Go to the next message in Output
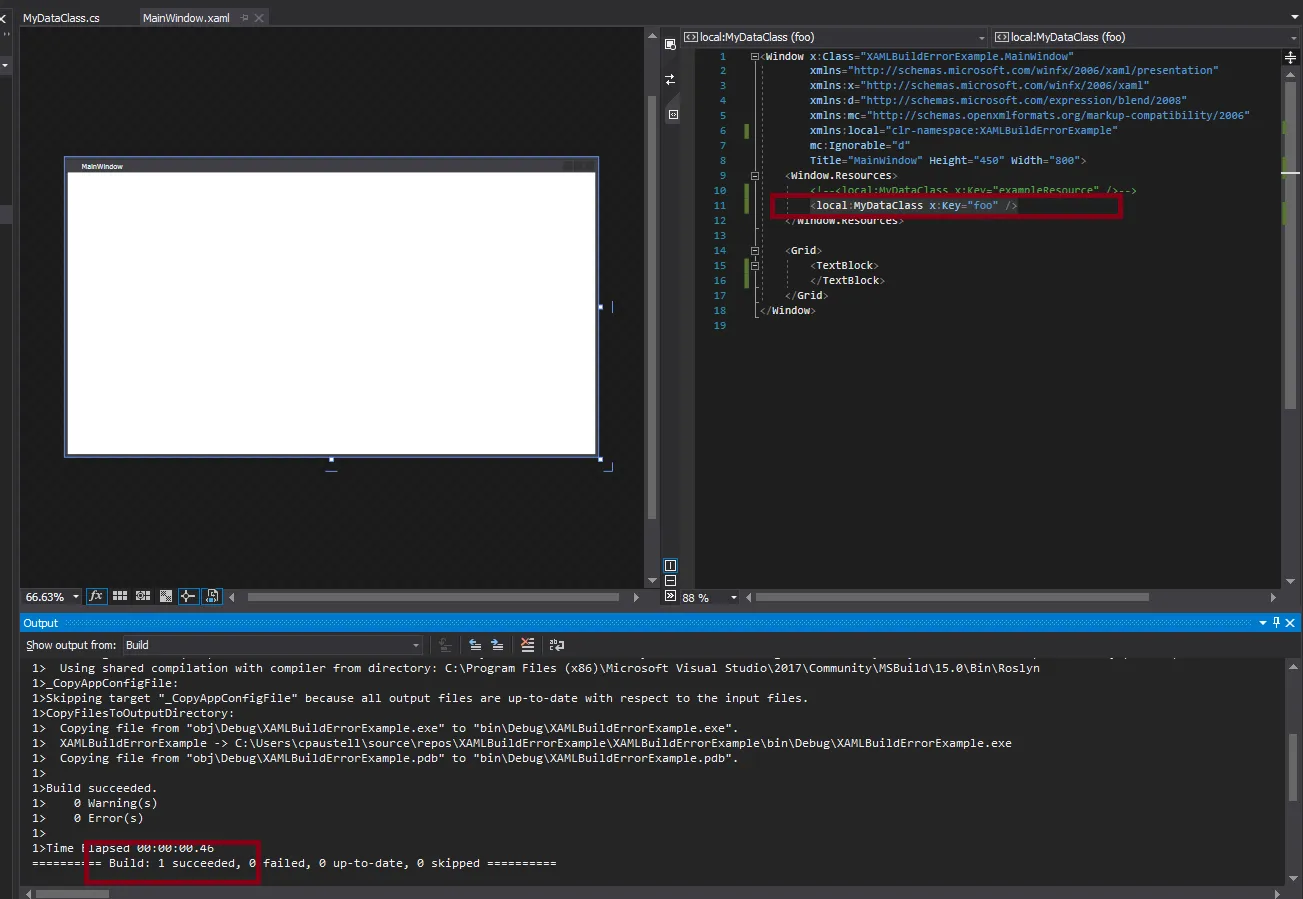Viewport: 1303px width, 899px height. point(496,645)
